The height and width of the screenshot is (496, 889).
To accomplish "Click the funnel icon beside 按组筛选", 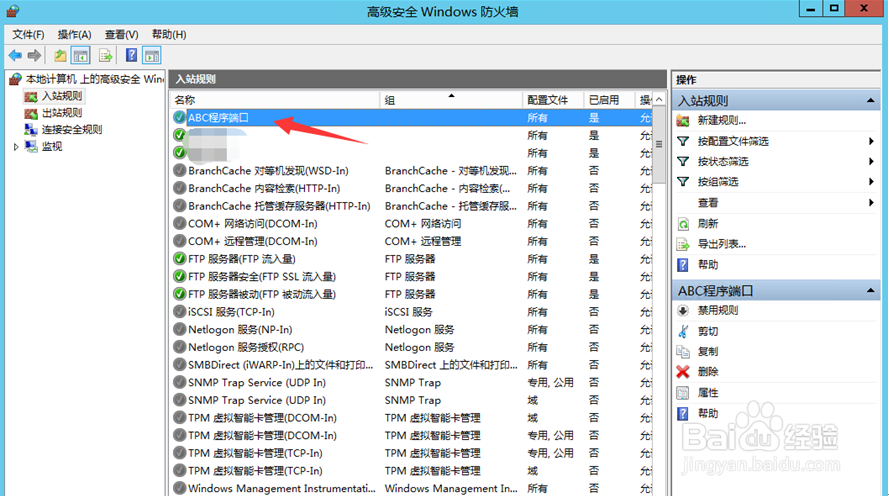I will click(683, 182).
